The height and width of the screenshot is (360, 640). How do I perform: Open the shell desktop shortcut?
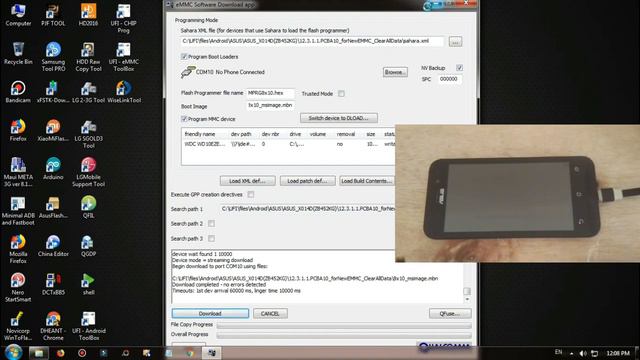88,284
